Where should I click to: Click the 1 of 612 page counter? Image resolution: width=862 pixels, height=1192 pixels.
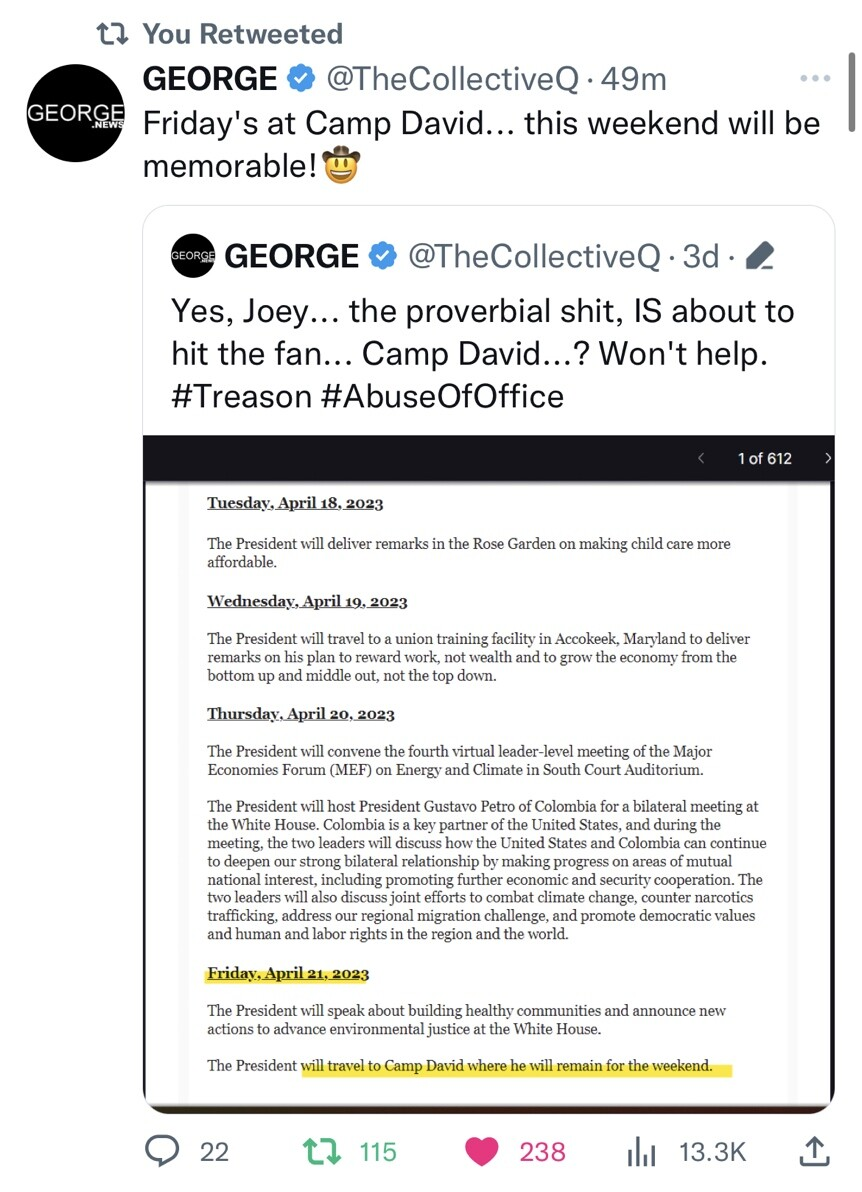tap(765, 458)
